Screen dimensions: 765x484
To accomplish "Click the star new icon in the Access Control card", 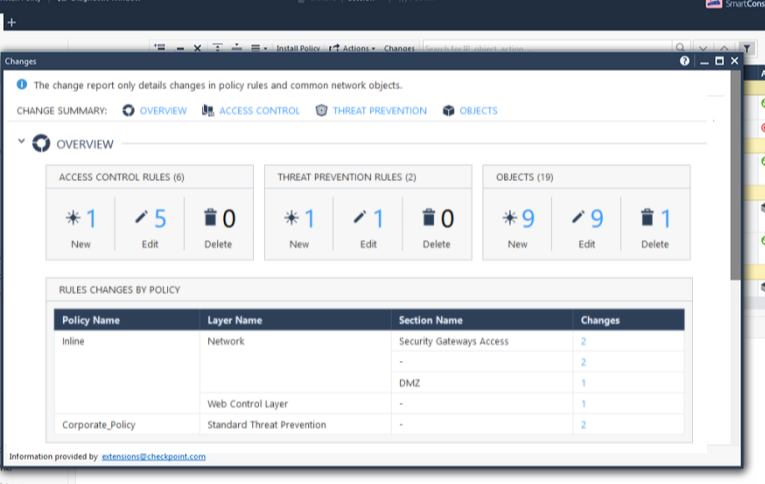I will click(x=73, y=217).
